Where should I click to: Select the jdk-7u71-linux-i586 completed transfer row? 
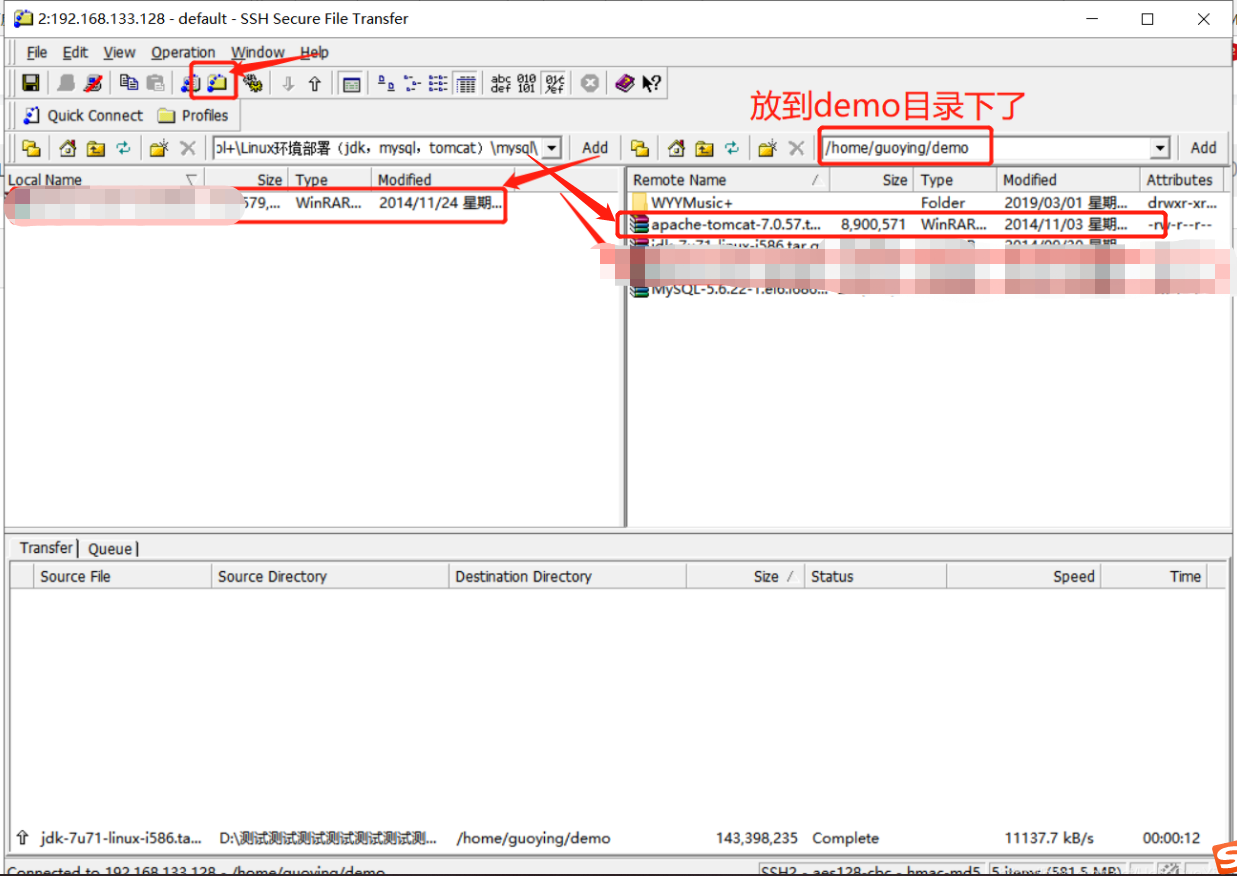pyautogui.click(x=618, y=838)
